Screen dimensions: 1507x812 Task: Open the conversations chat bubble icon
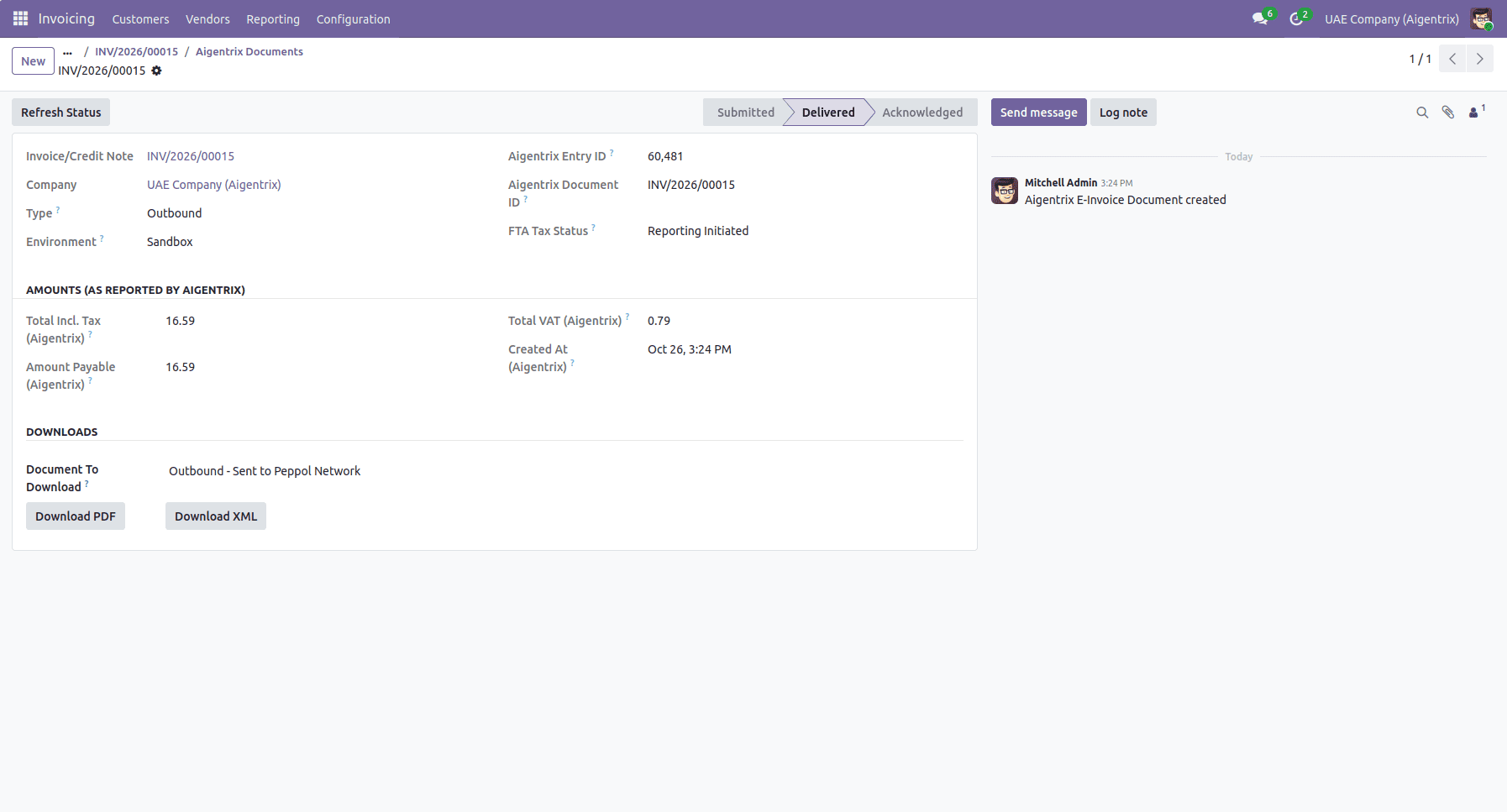(1260, 18)
